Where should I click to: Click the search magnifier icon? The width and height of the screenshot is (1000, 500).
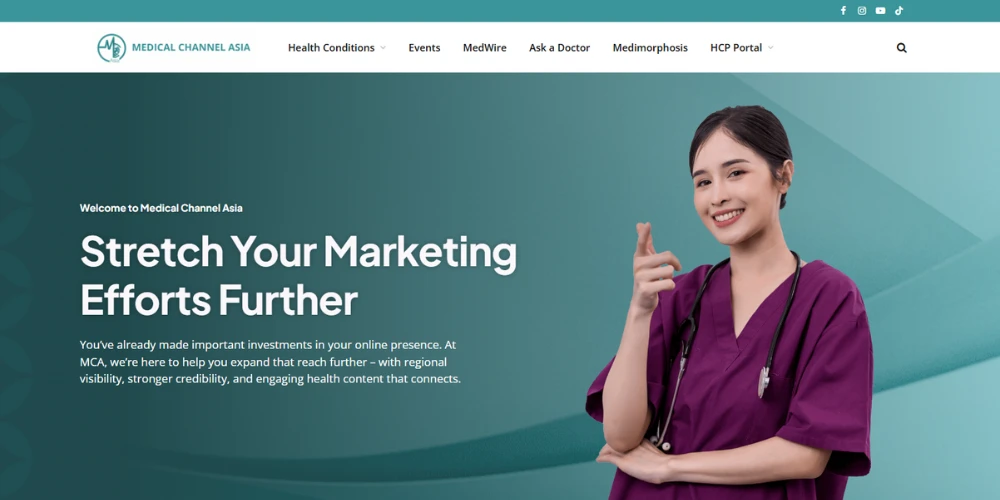tap(901, 48)
